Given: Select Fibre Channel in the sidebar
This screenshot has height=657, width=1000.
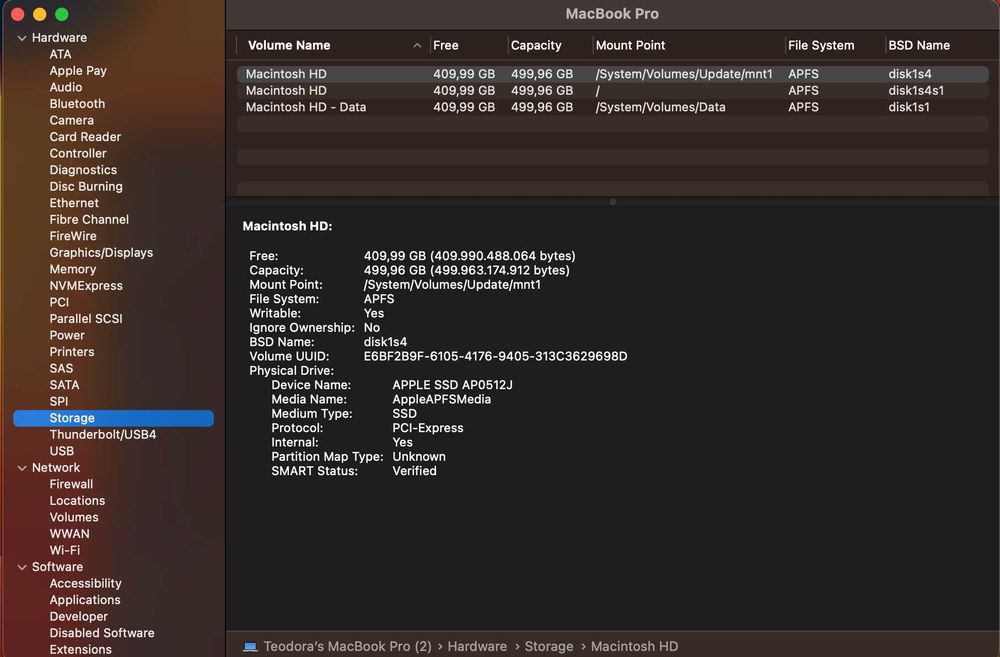Looking at the screenshot, I should coord(89,220).
